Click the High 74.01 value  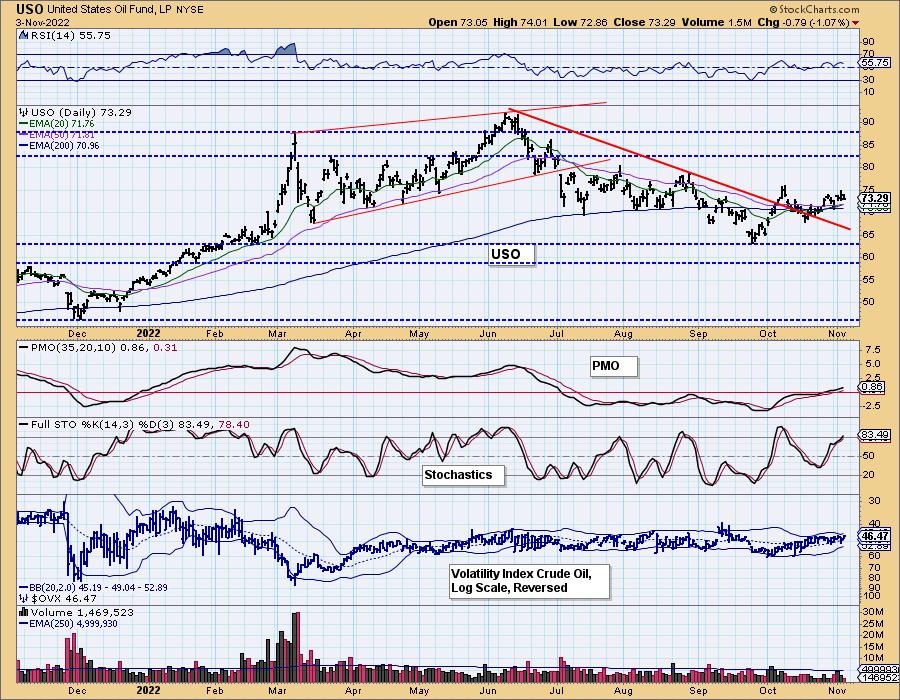(521, 22)
